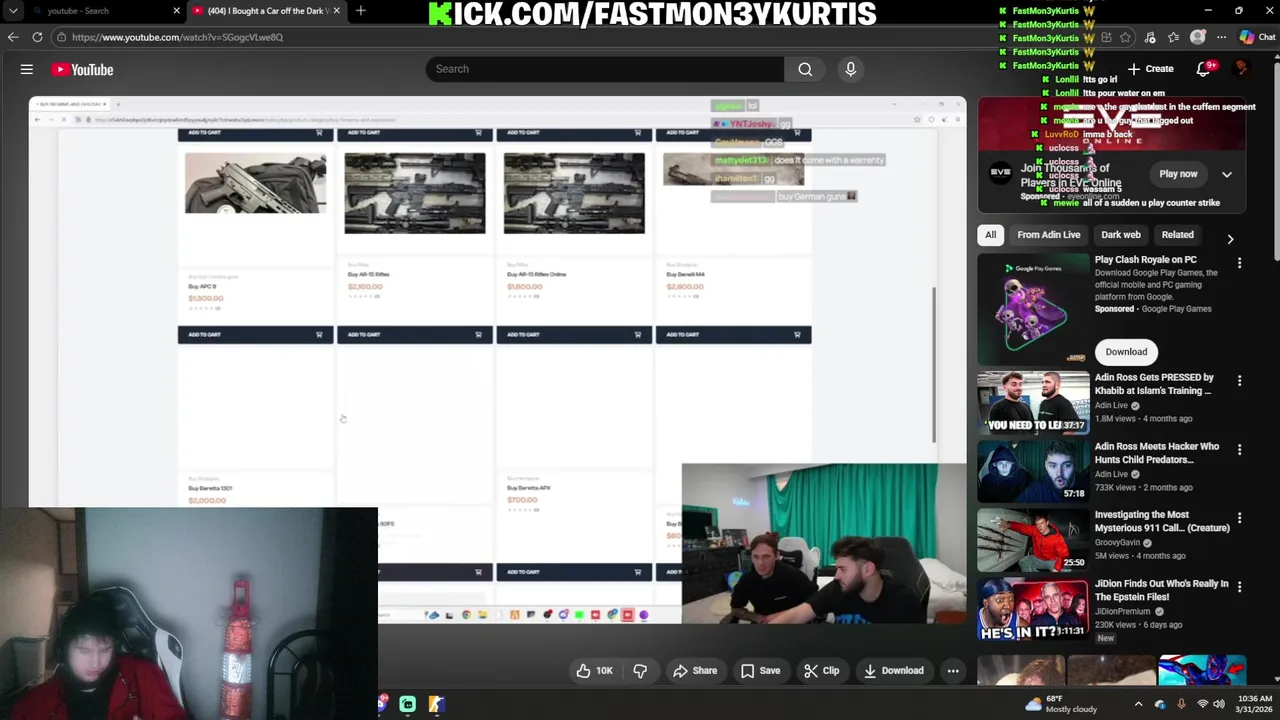Open the taskbar microphone in-use icon
Image resolution: width=1280 pixels, height=720 pixels.
point(1181,704)
